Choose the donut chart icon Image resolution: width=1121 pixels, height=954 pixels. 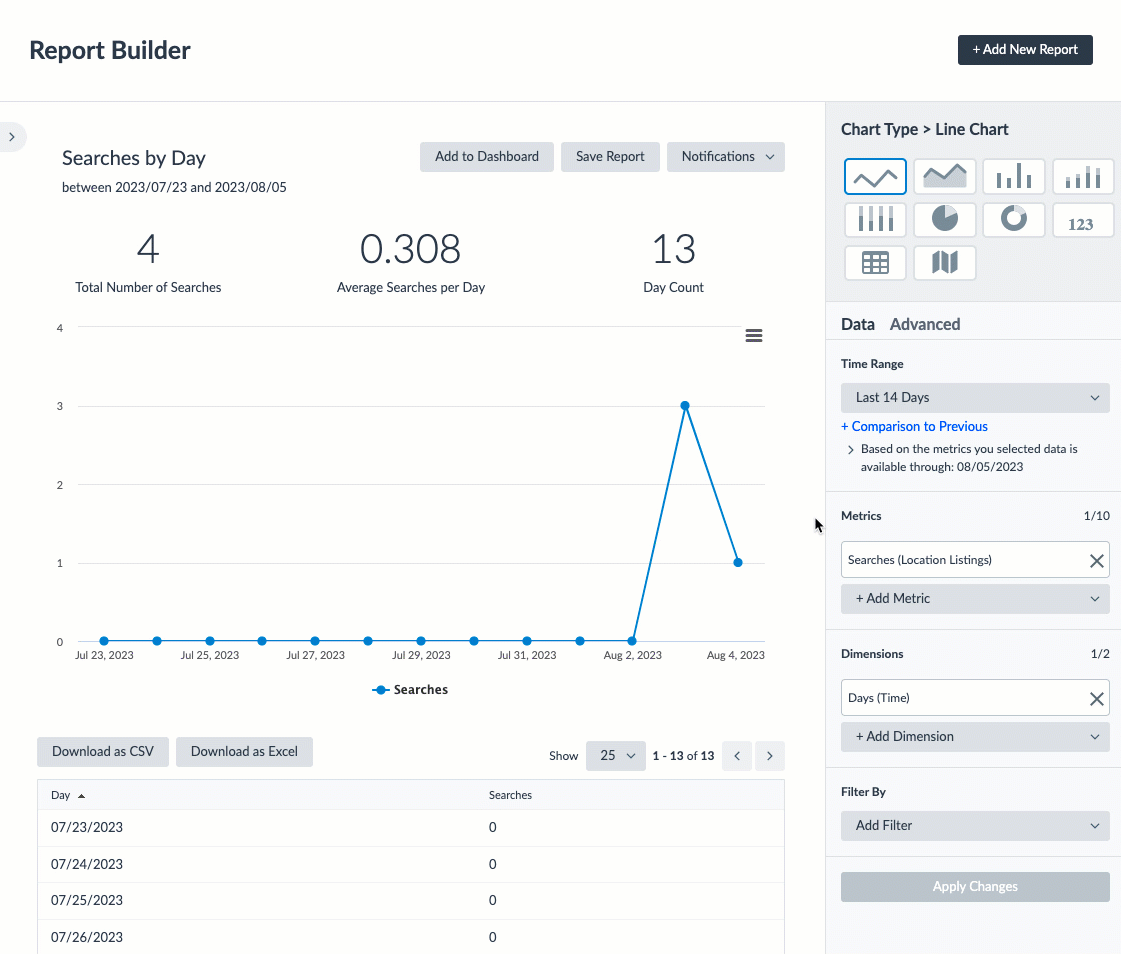(1013, 219)
